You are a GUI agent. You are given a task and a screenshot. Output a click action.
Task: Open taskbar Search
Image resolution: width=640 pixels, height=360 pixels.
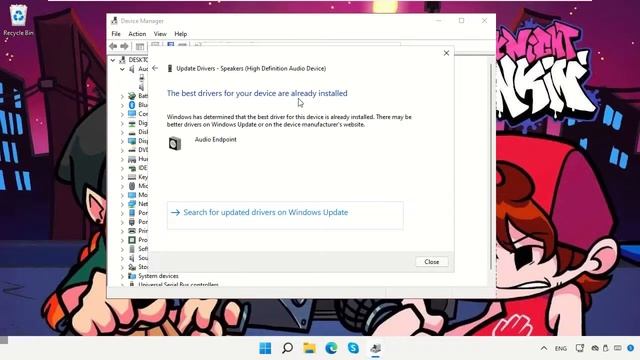point(287,348)
